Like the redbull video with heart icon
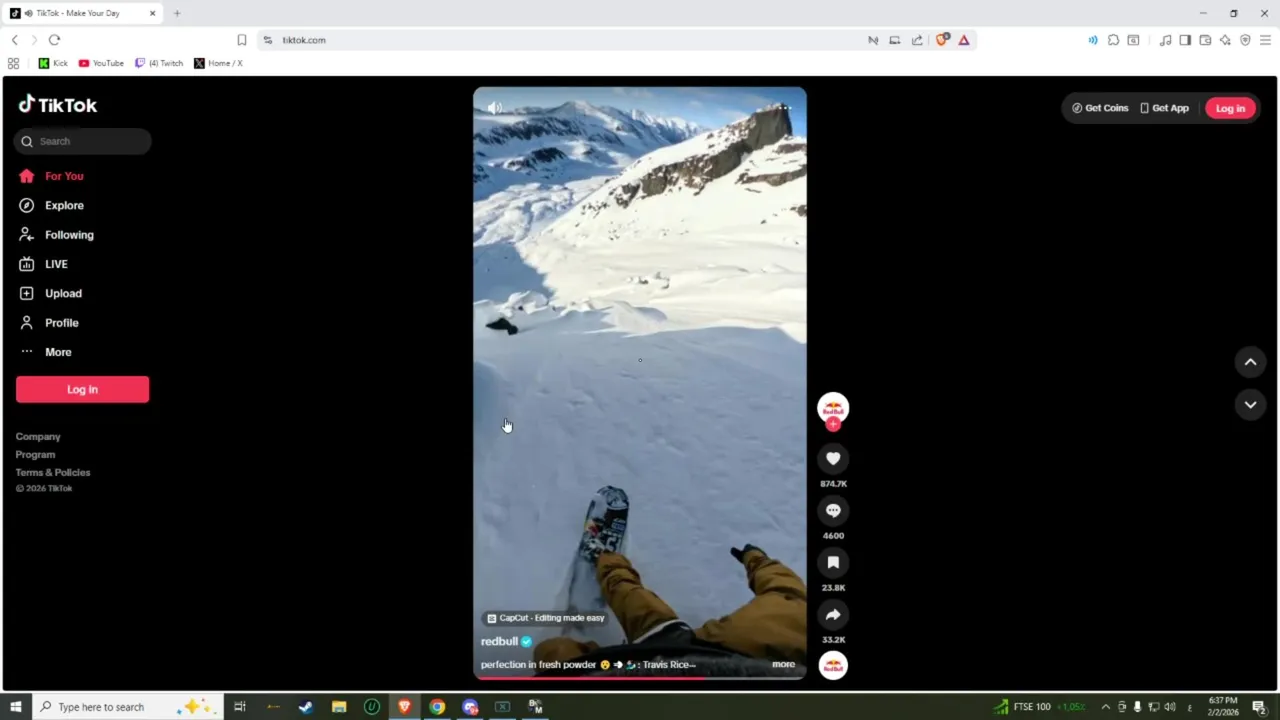 click(833, 458)
